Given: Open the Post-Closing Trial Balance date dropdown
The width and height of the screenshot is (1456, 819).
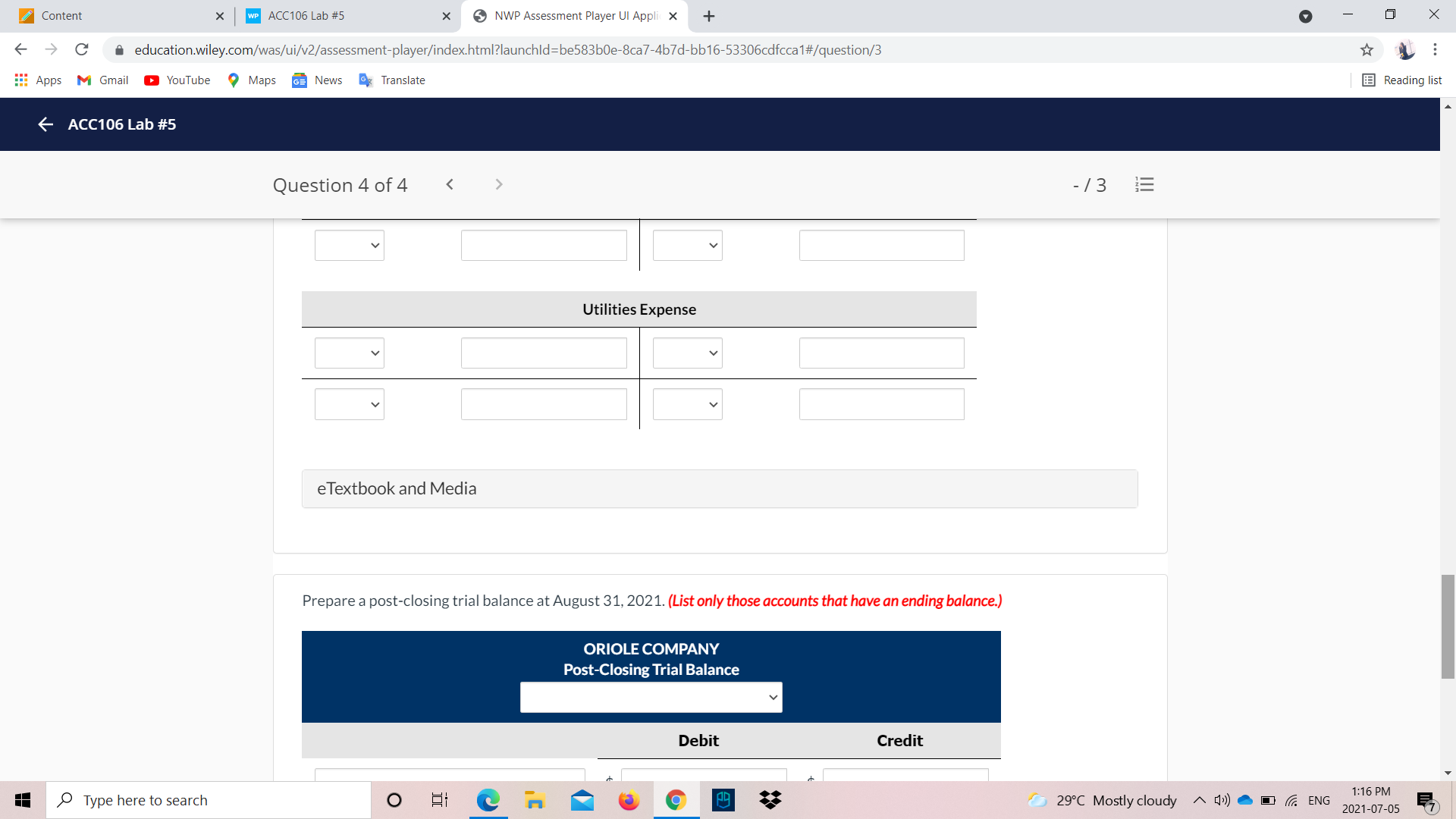Looking at the screenshot, I should [x=651, y=697].
